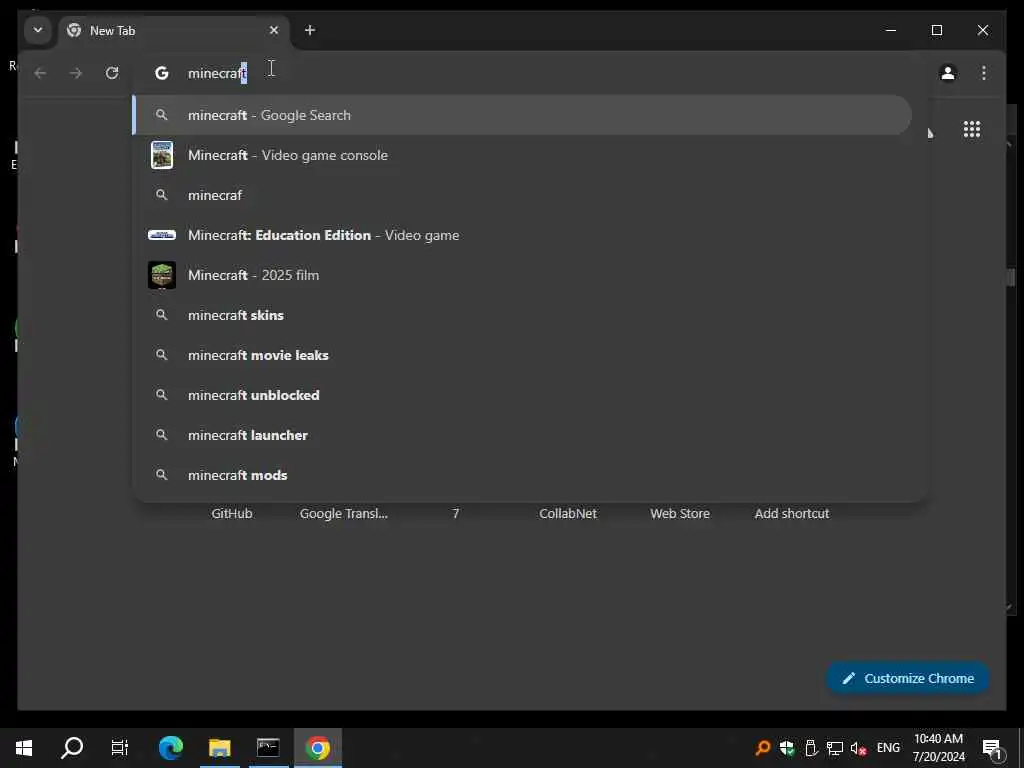
Task: Open a new tab with plus button
Action: [x=310, y=30]
